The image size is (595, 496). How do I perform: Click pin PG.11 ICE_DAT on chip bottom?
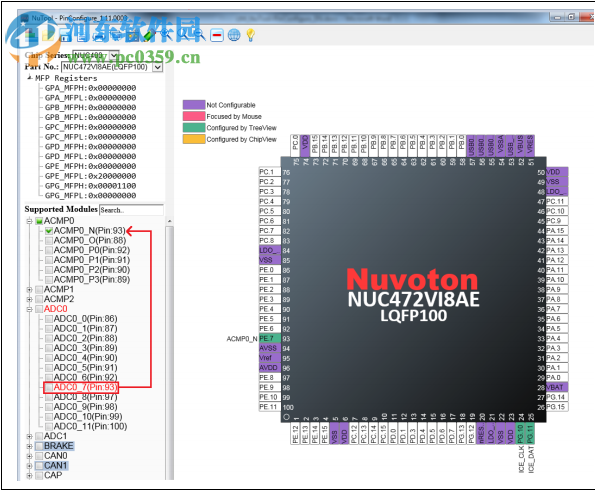(530, 433)
